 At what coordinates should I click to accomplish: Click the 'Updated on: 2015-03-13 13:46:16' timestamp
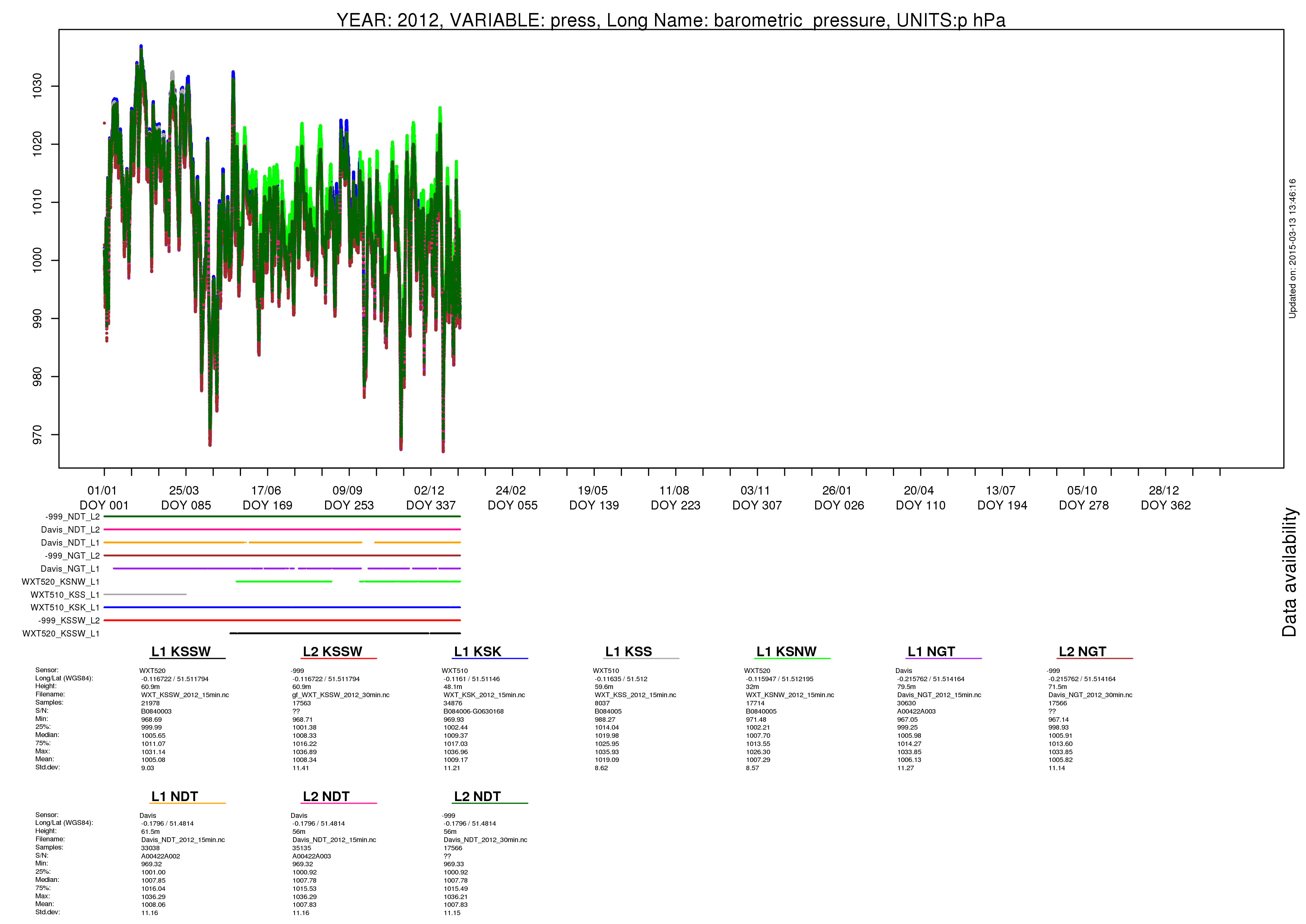[1292, 249]
